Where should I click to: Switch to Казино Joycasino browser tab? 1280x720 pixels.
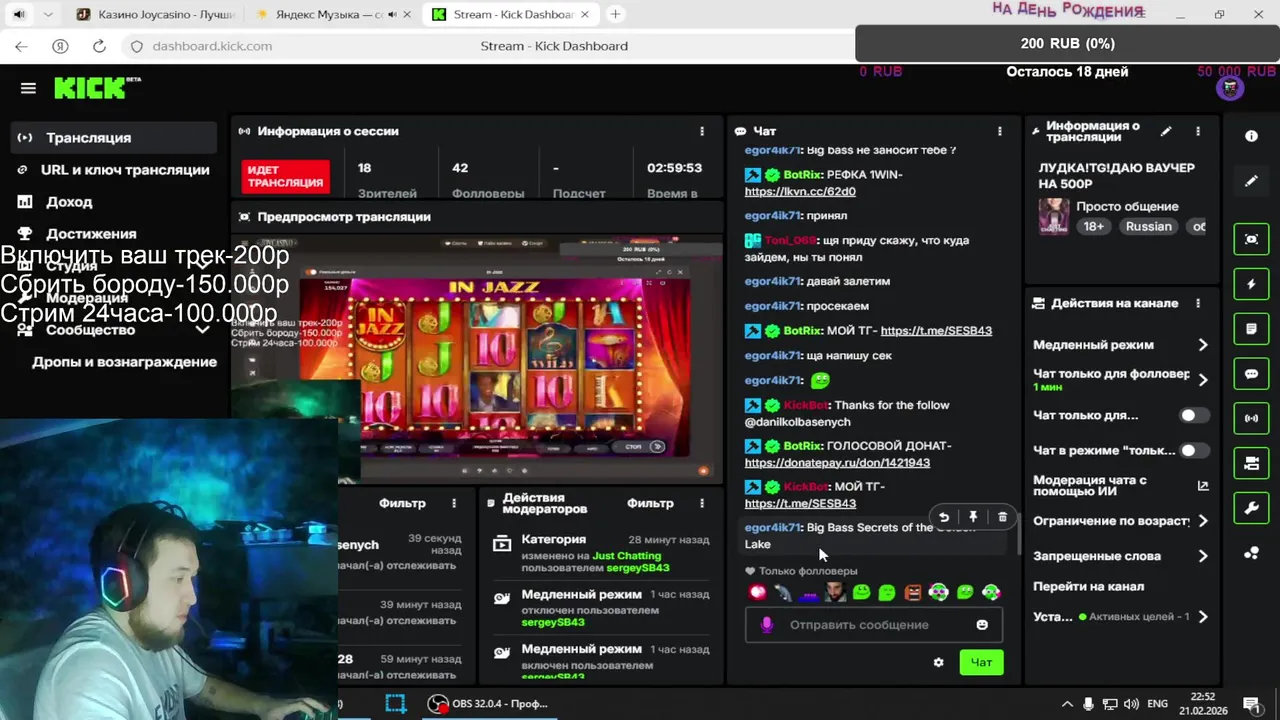point(156,14)
